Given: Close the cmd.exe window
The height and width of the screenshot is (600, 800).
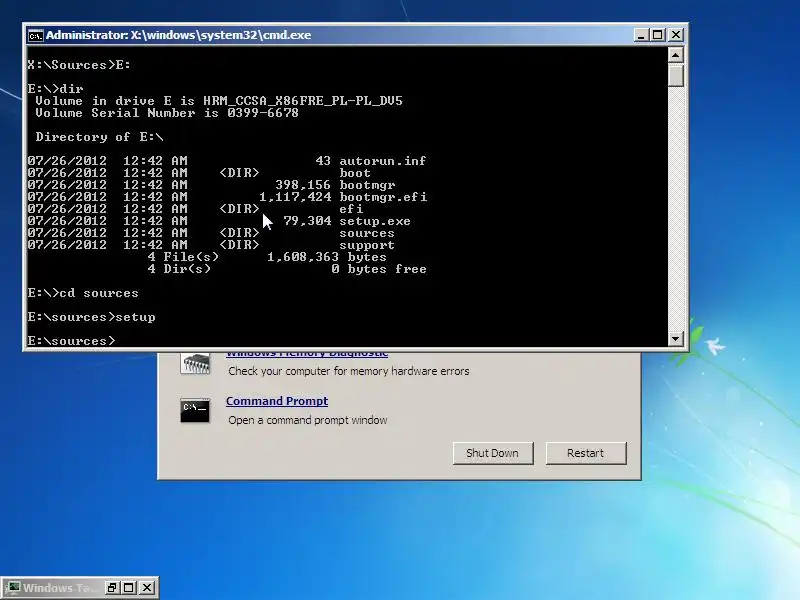Looking at the screenshot, I should [x=676, y=35].
